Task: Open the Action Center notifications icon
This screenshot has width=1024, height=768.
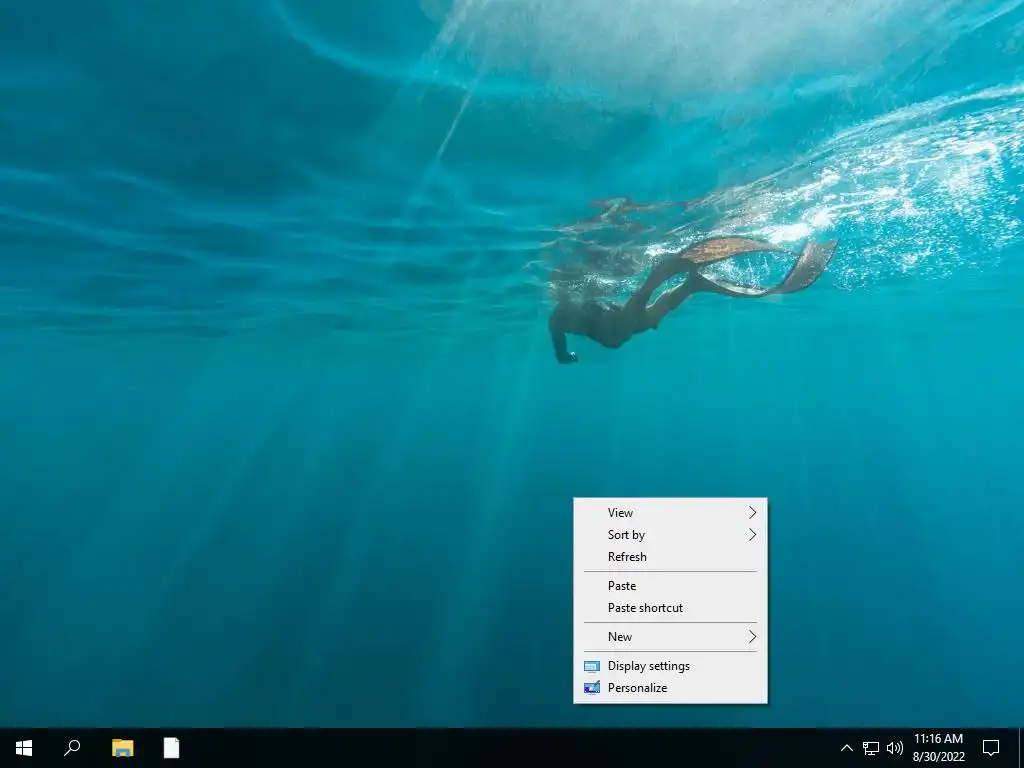Action: coord(991,748)
